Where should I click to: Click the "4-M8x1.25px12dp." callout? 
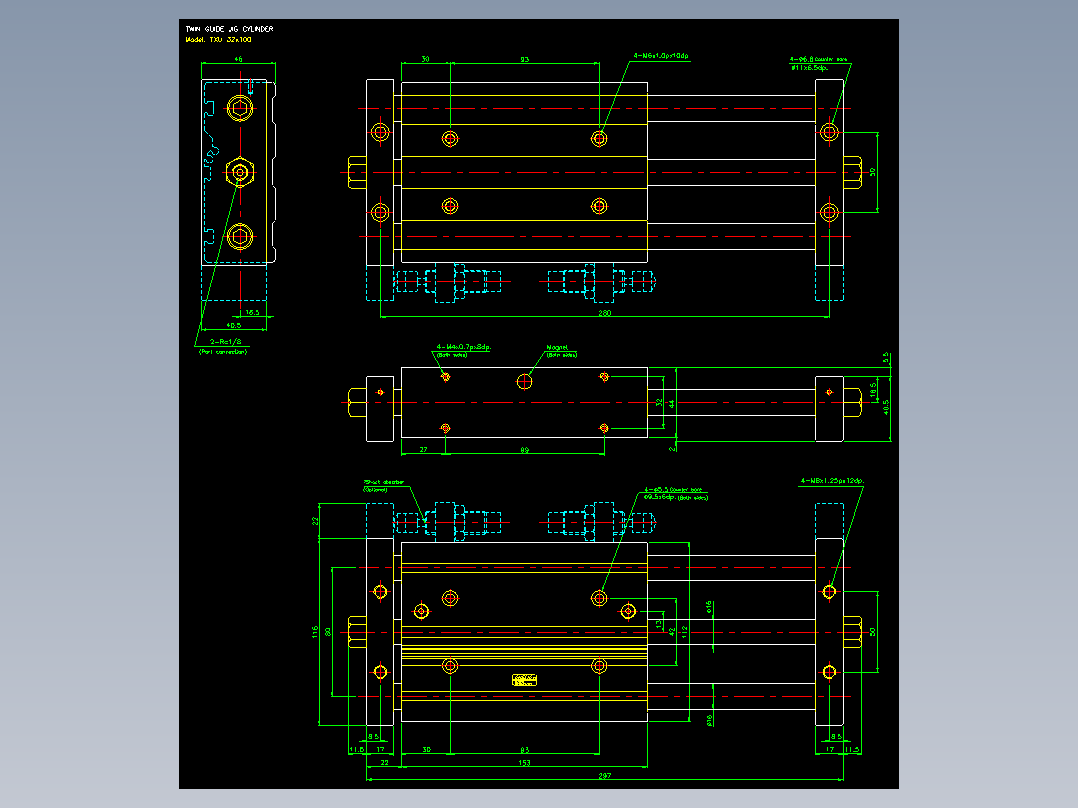(832, 481)
